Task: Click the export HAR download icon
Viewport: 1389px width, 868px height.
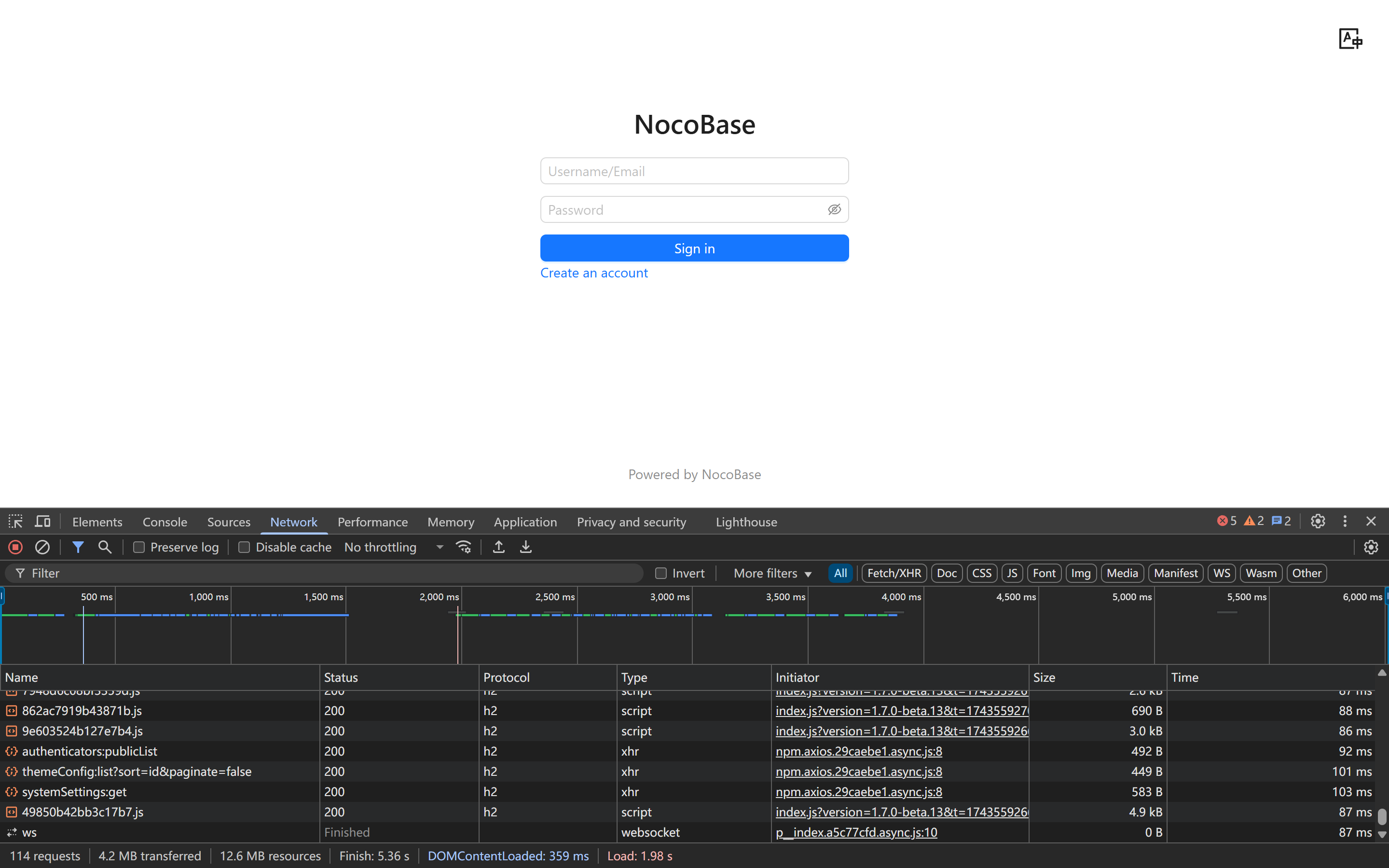Action: [526, 547]
